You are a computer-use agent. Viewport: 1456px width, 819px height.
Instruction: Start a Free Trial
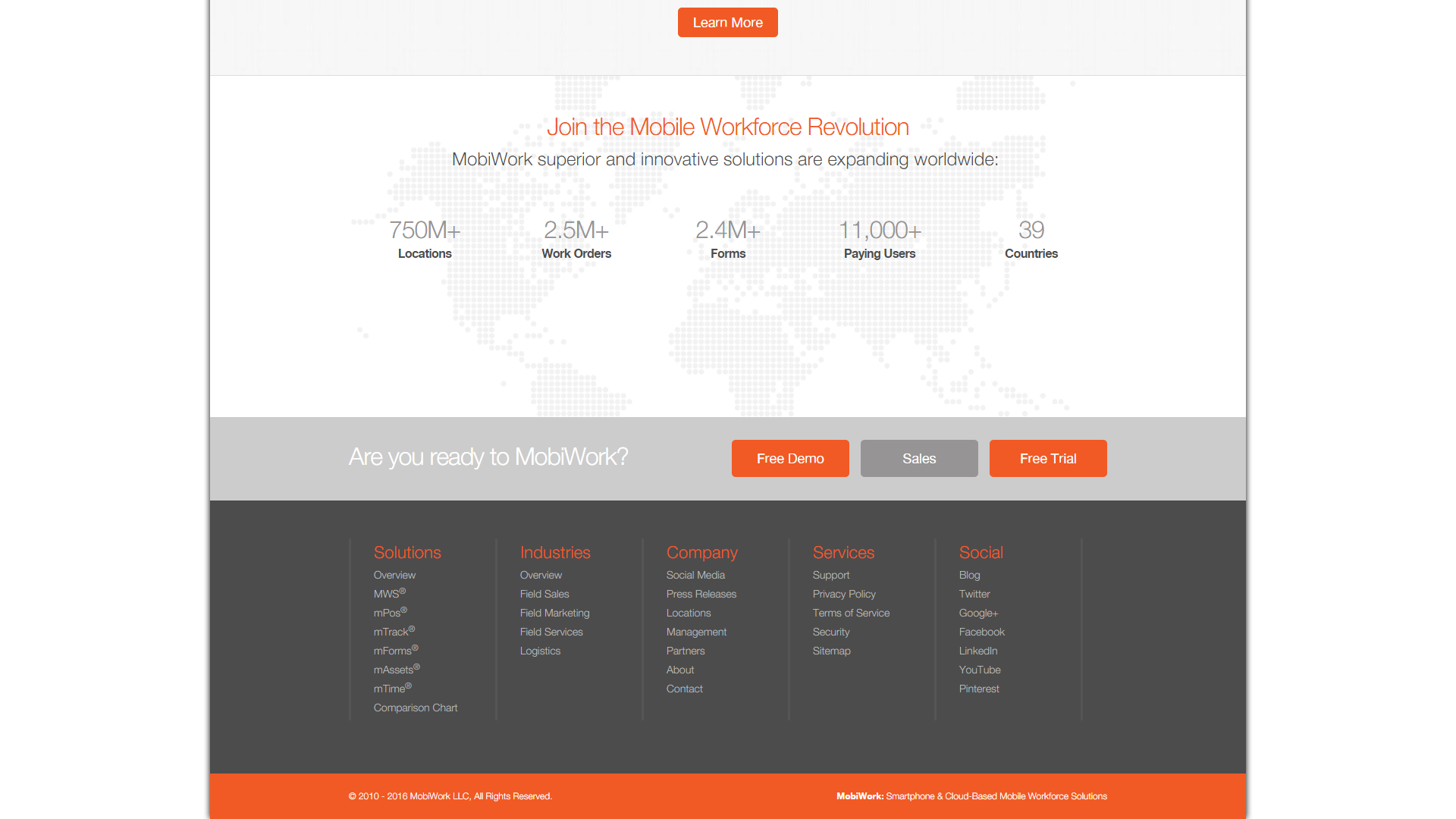tap(1048, 458)
